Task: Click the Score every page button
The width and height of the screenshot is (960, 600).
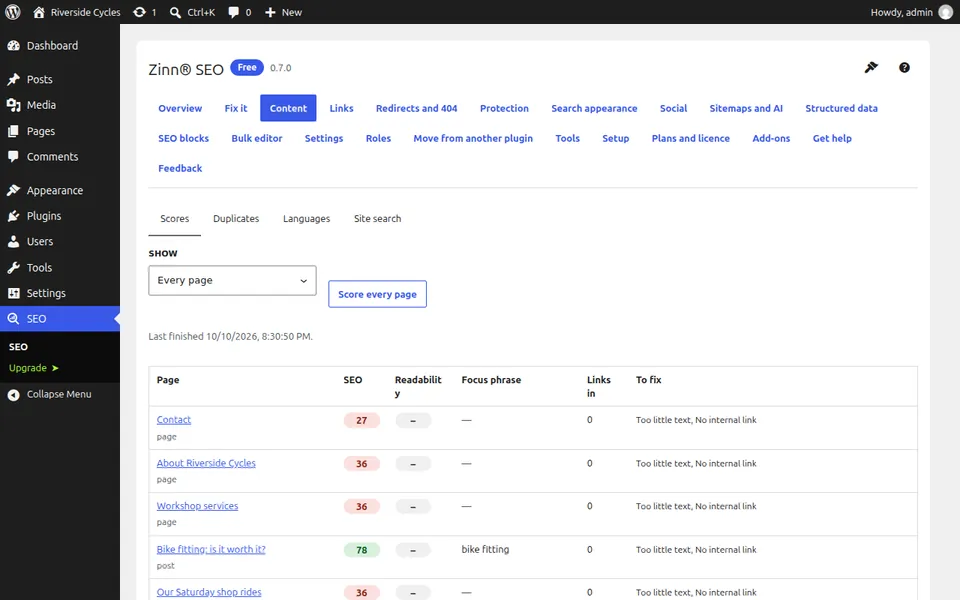Action: 377,294
